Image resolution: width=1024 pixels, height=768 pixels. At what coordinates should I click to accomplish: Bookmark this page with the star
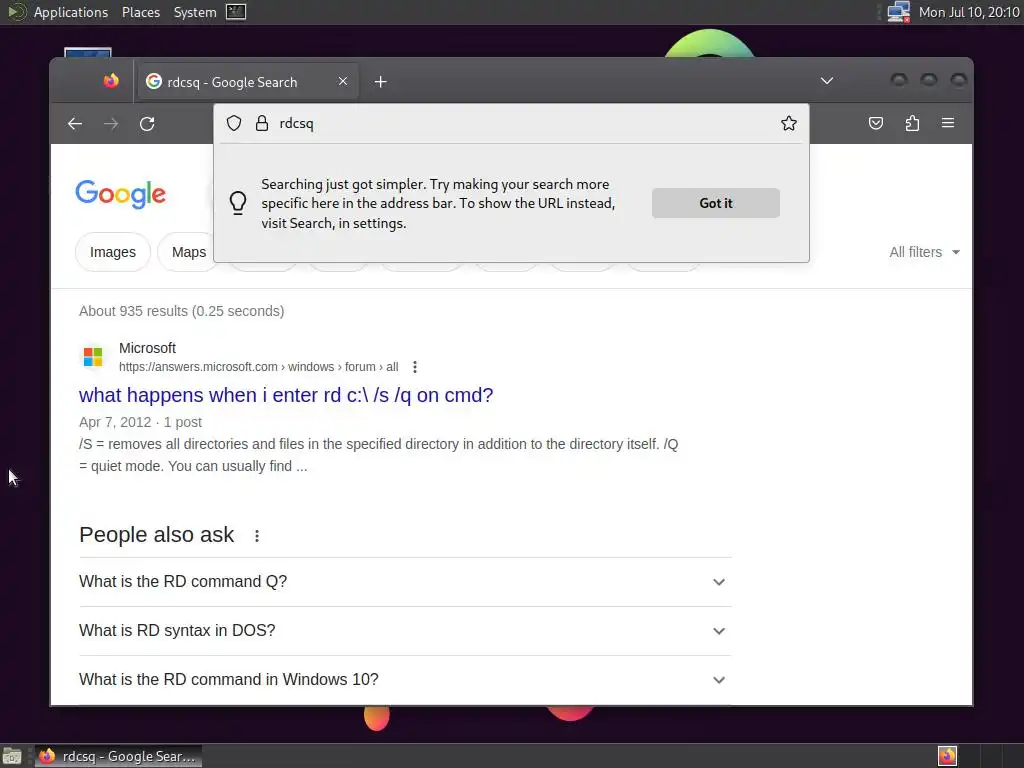[789, 123]
